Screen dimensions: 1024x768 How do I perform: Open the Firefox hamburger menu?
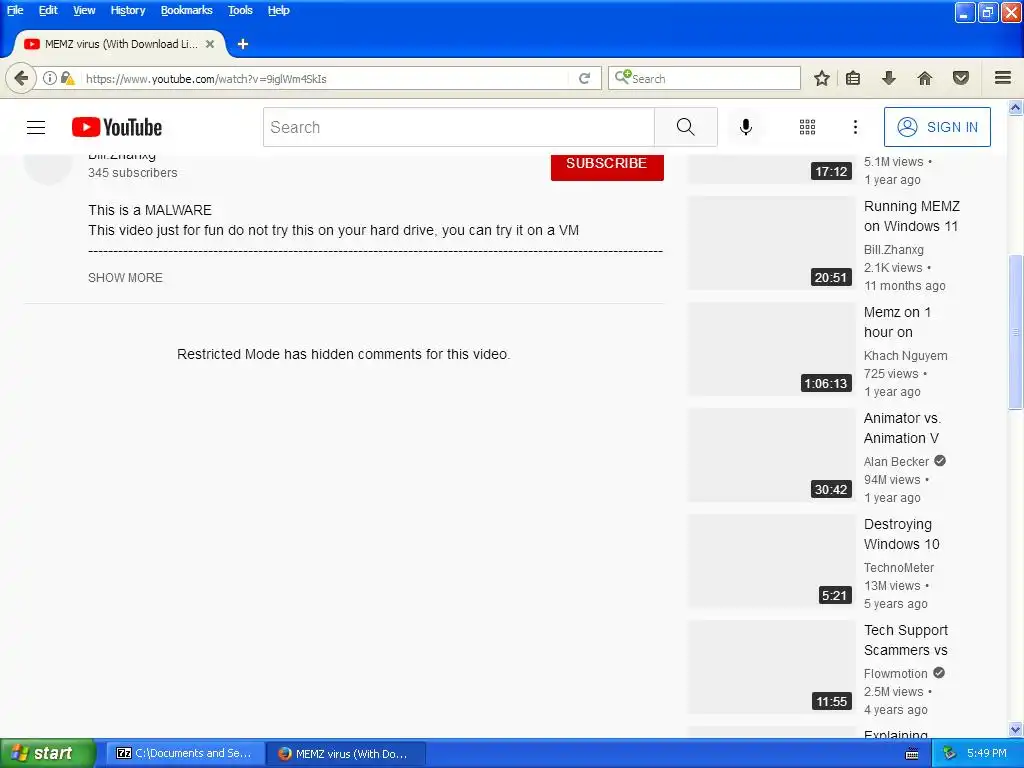pyautogui.click(x=1003, y=78)
